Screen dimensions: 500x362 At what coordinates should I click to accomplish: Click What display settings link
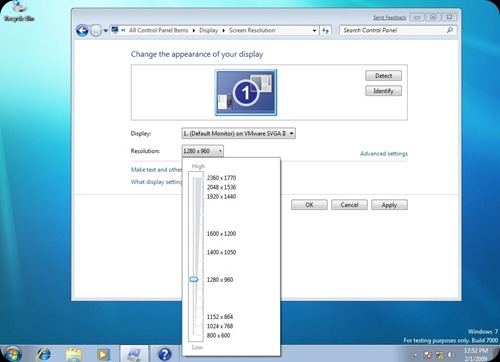[156, 182]
